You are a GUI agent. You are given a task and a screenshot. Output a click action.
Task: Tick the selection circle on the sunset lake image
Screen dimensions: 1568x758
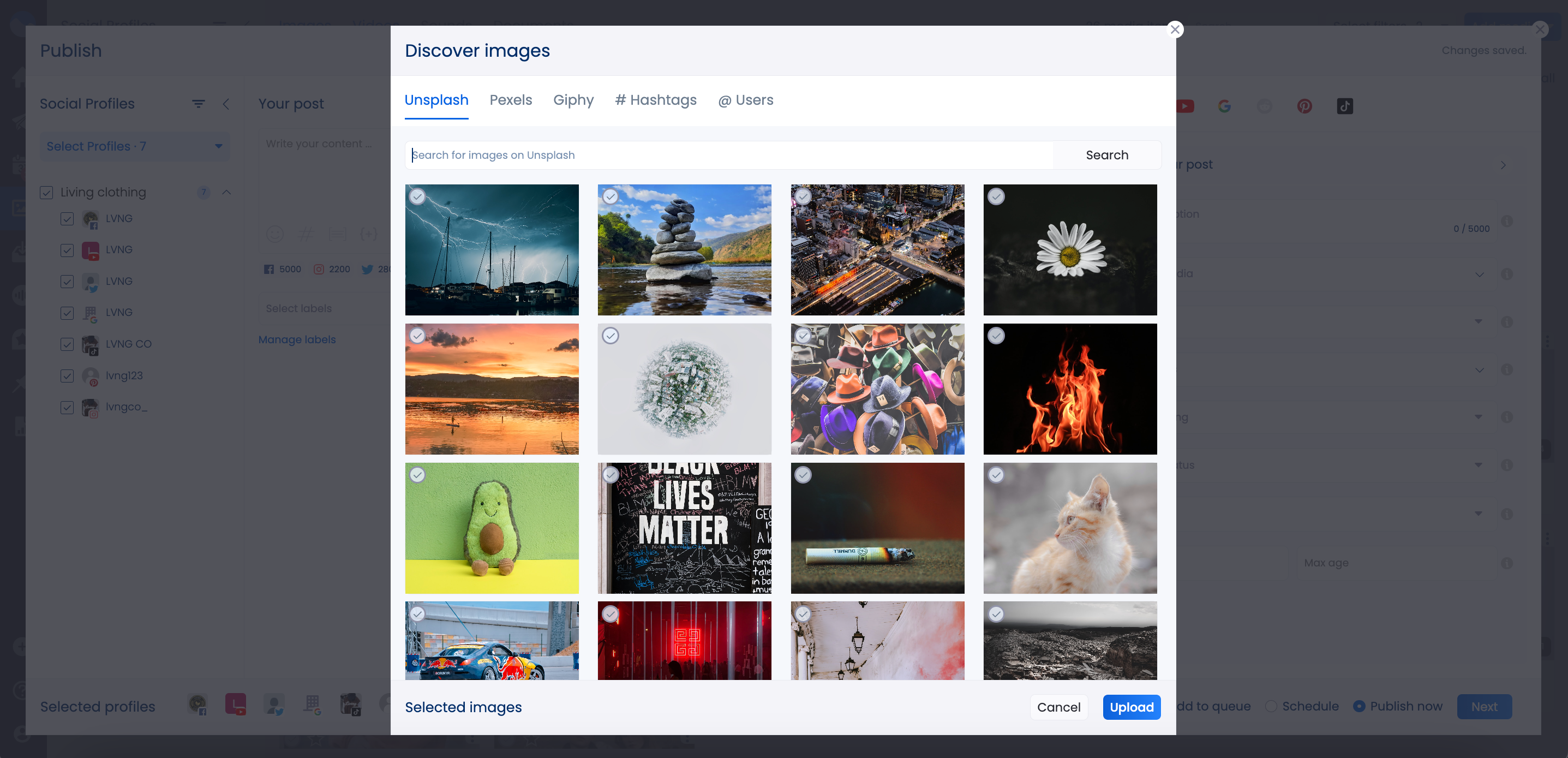pyautogui.click(x=417, y=336)
